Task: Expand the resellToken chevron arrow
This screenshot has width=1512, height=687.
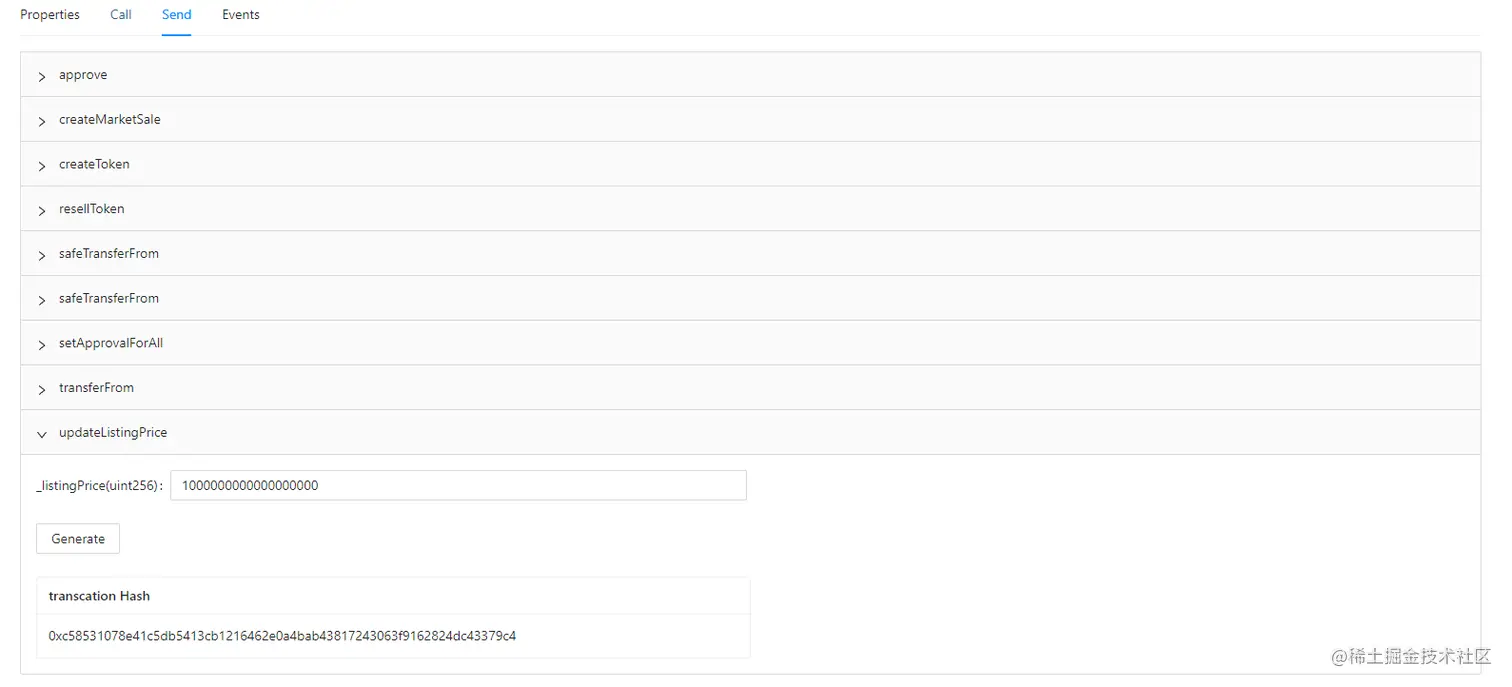Action: click(x=42, y=210)
